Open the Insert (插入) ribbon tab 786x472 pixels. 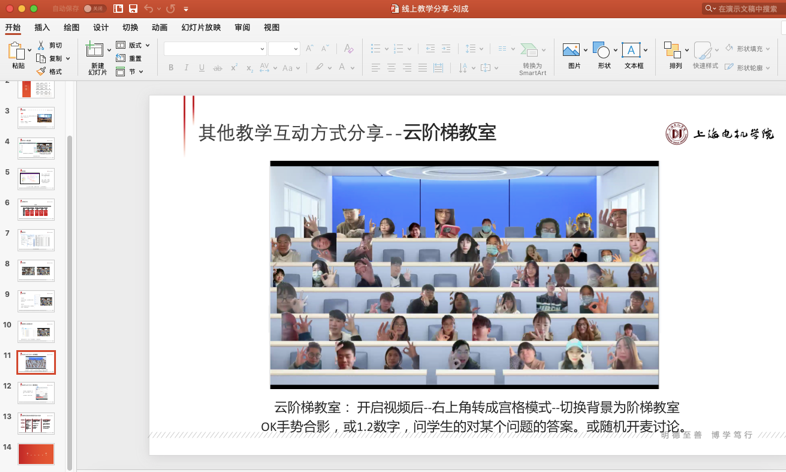[x=42, y=28]
